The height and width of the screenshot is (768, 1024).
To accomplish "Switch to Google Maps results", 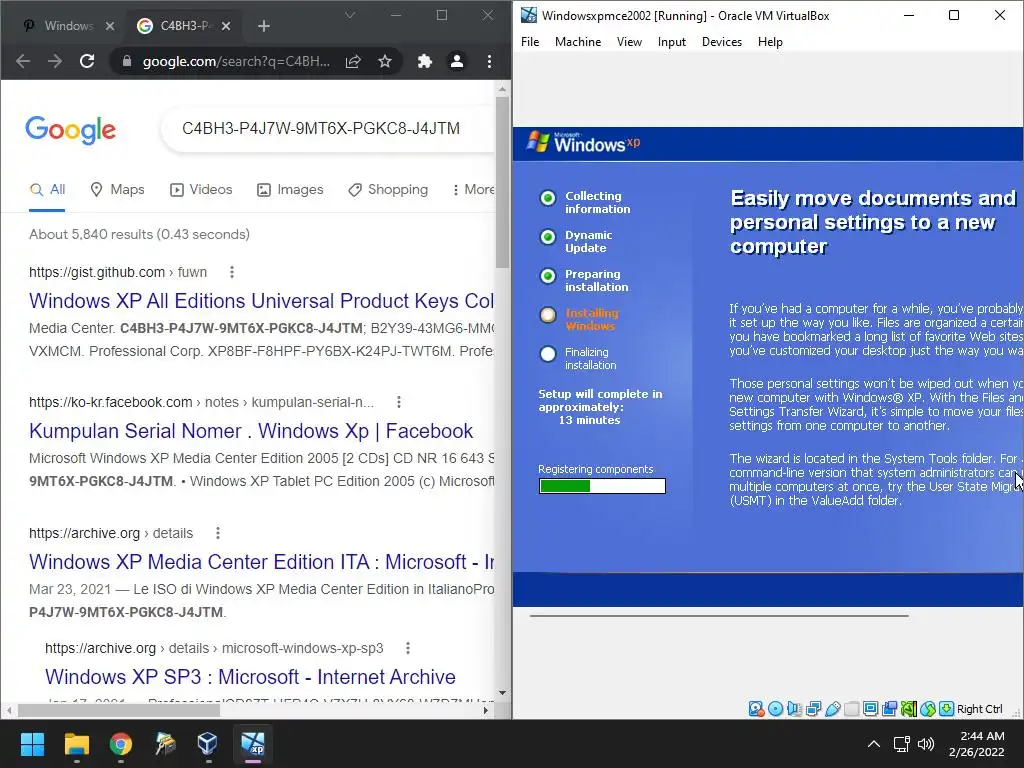I will [118, 189].
